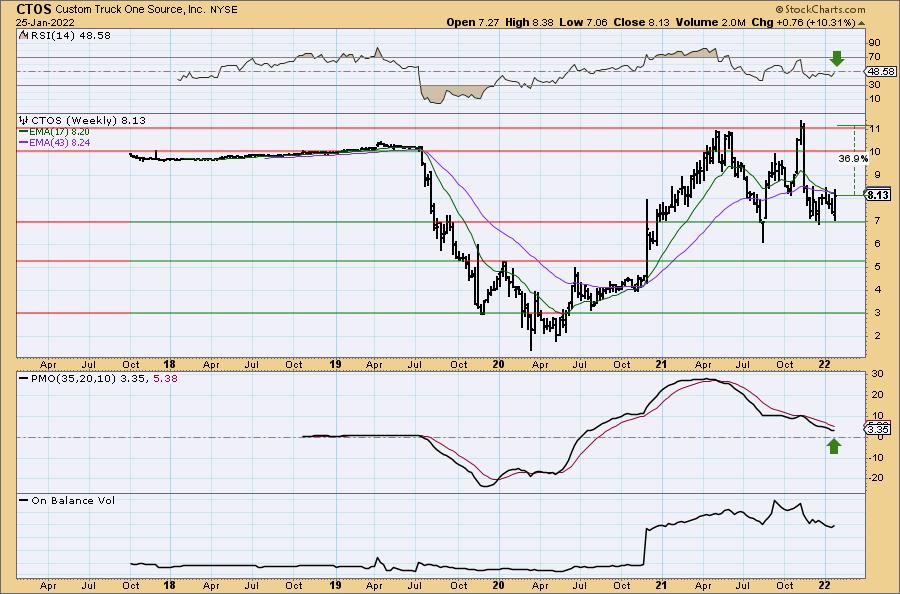Click the RSI line icon before RSI(14)
Screen dimensions: 900x594
click(x=24, y=35)
